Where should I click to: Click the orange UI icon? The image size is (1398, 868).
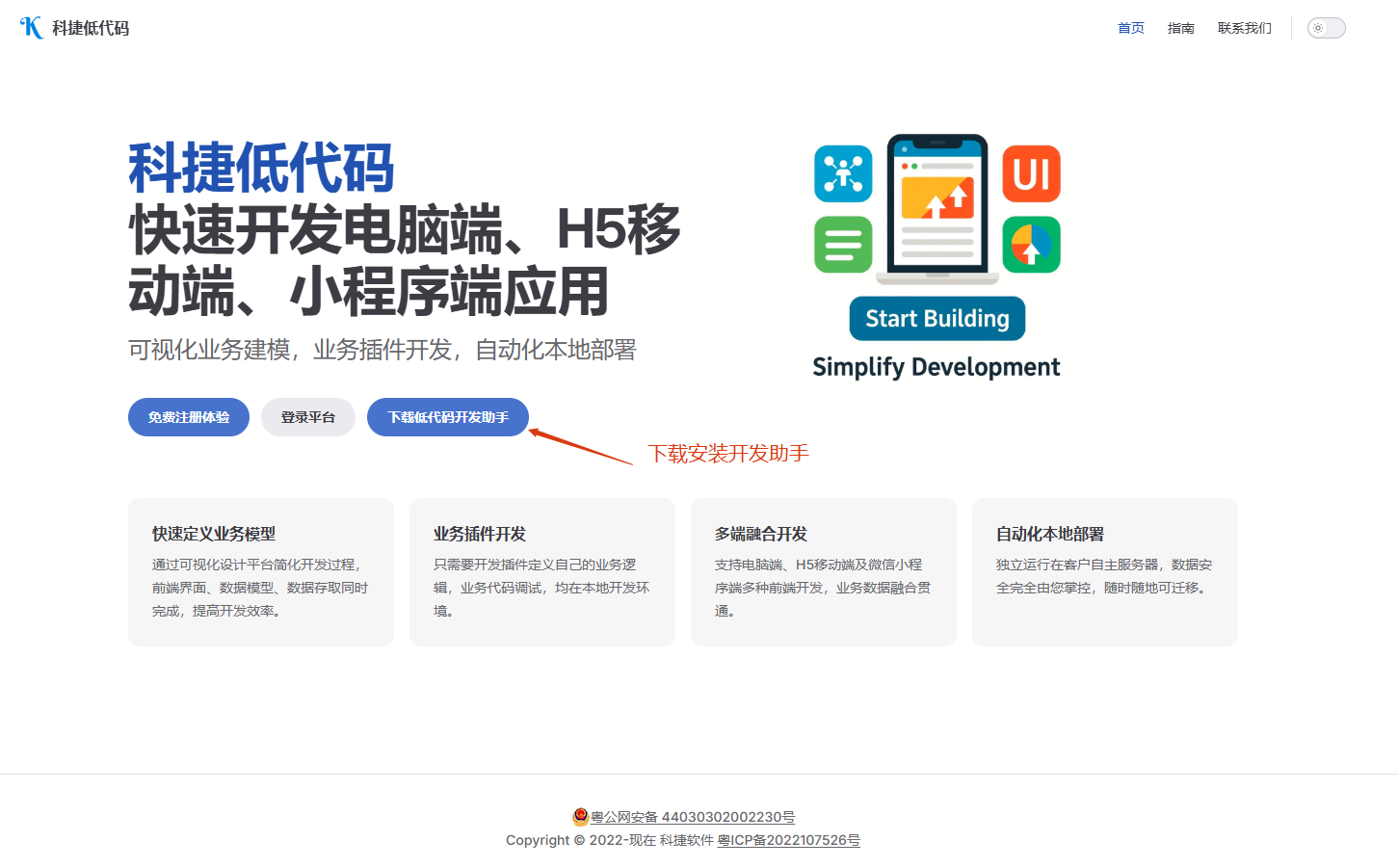point(1031,173)
